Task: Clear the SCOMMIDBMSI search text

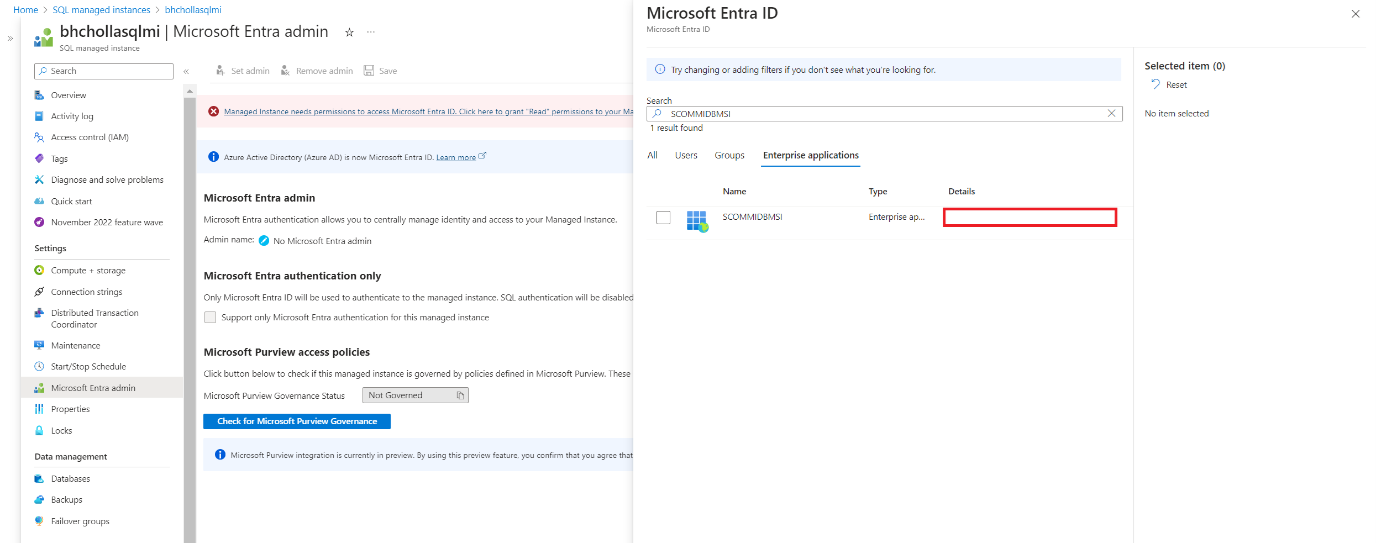Action: click(1111, 114)
